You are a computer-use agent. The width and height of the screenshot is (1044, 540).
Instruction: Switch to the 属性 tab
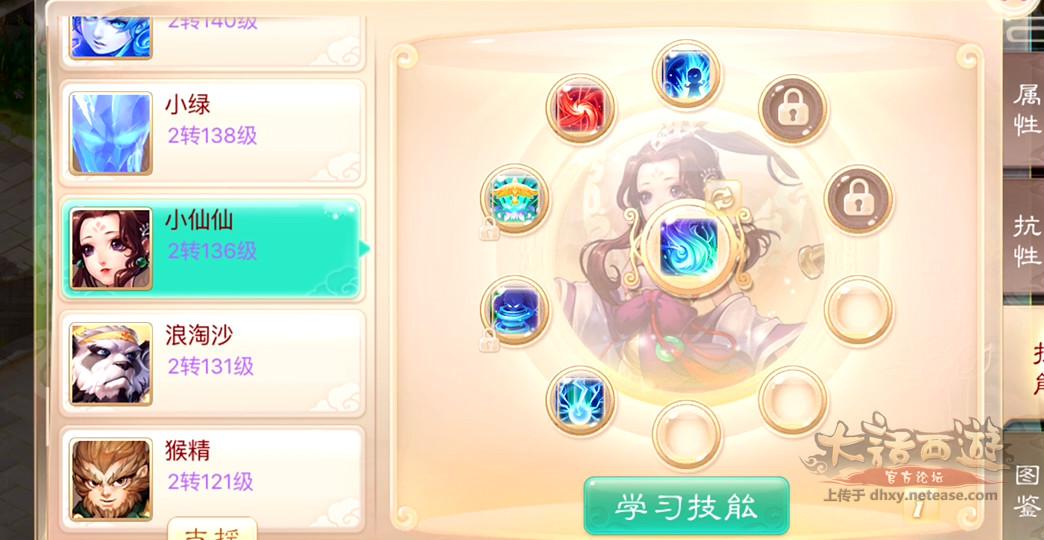click(x=1026, y=110)
